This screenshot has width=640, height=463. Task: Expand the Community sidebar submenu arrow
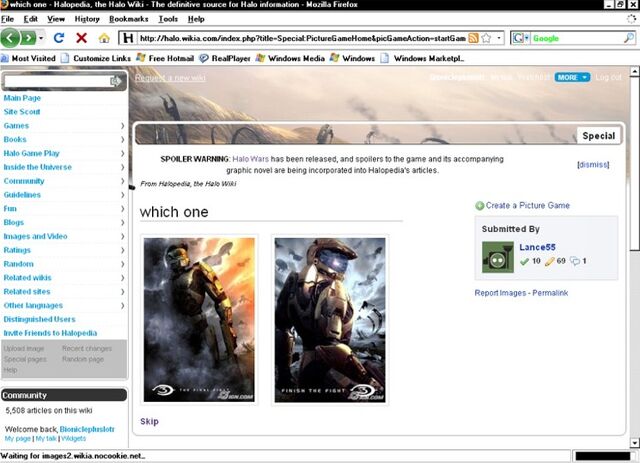coord(122,181)
